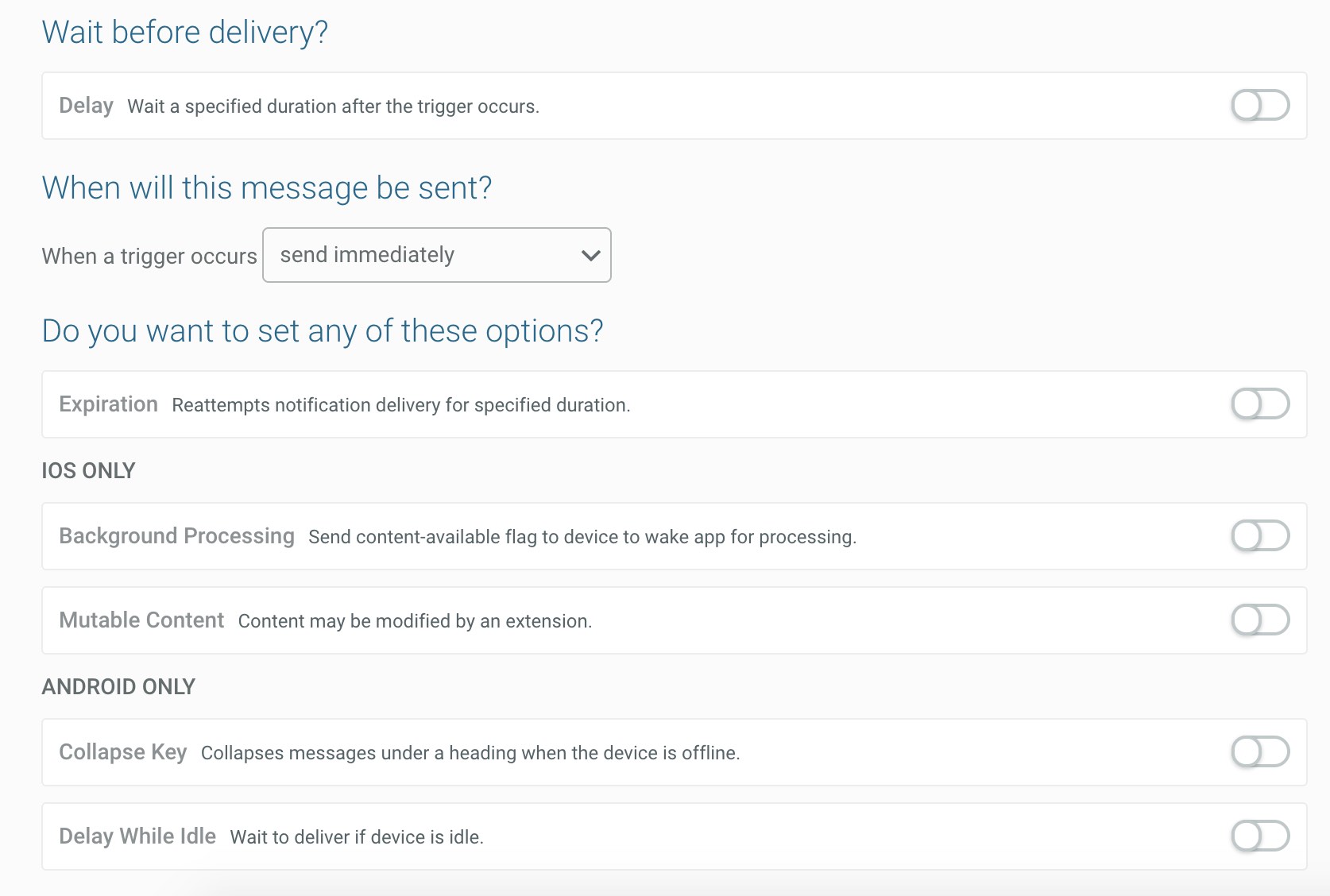The image size is (1330, 896).
Task: Click the When a trigger occurs label
Action: point(149,257)
